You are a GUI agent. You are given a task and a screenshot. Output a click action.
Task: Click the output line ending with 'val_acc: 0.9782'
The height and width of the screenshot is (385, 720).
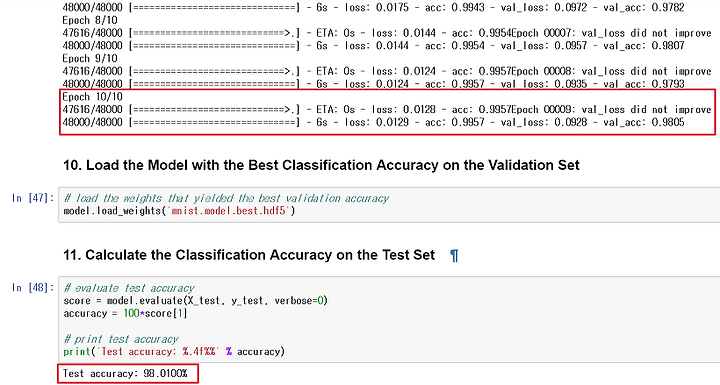373,7
